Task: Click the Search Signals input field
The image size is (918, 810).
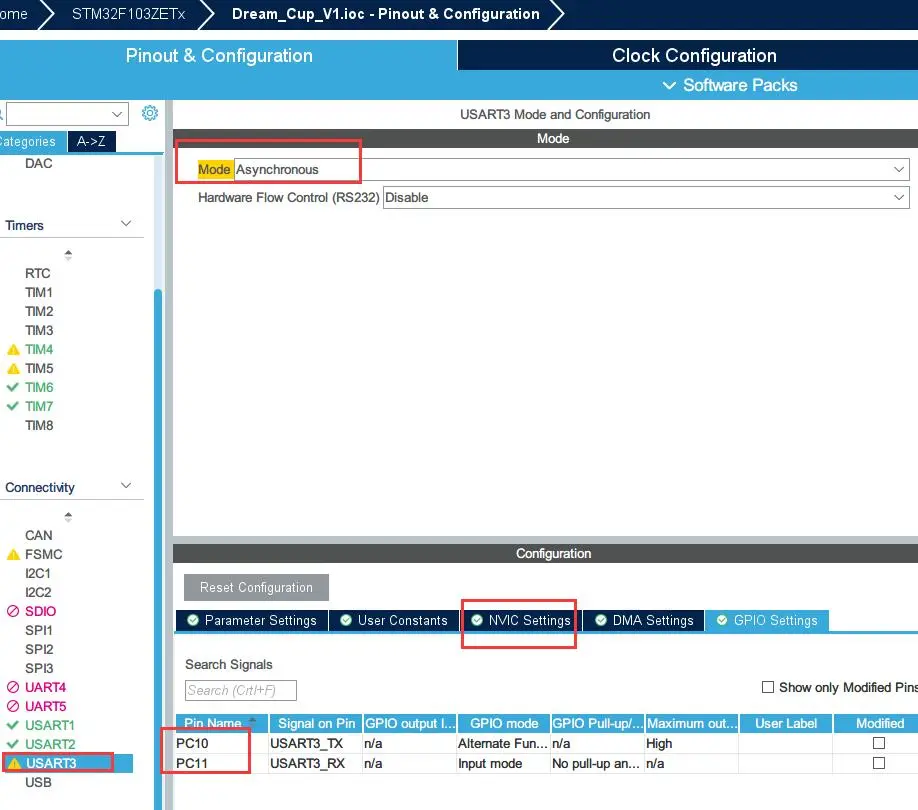Action: 241,691
